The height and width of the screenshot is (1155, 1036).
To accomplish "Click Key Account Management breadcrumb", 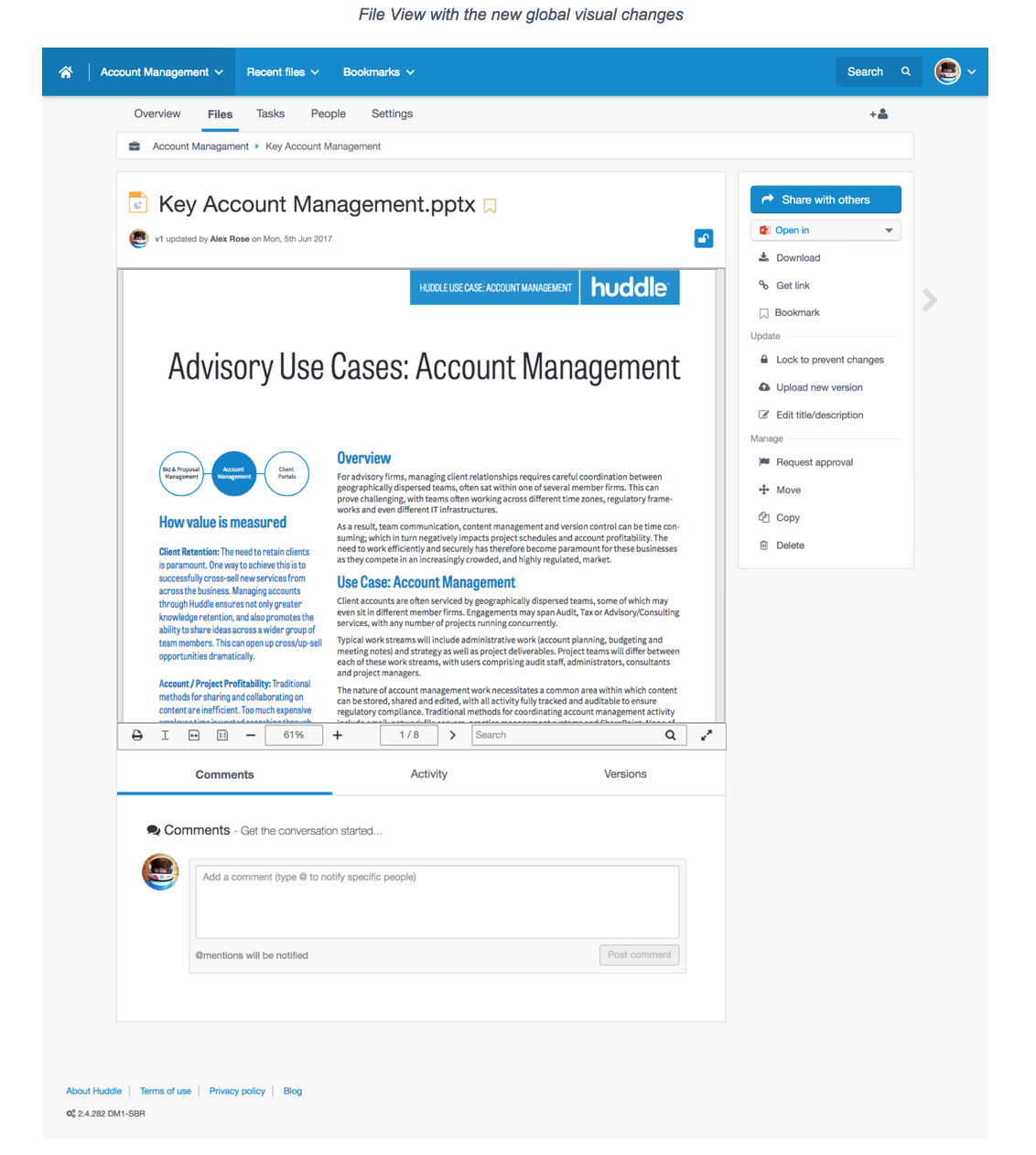I will (x=323, y=146).
